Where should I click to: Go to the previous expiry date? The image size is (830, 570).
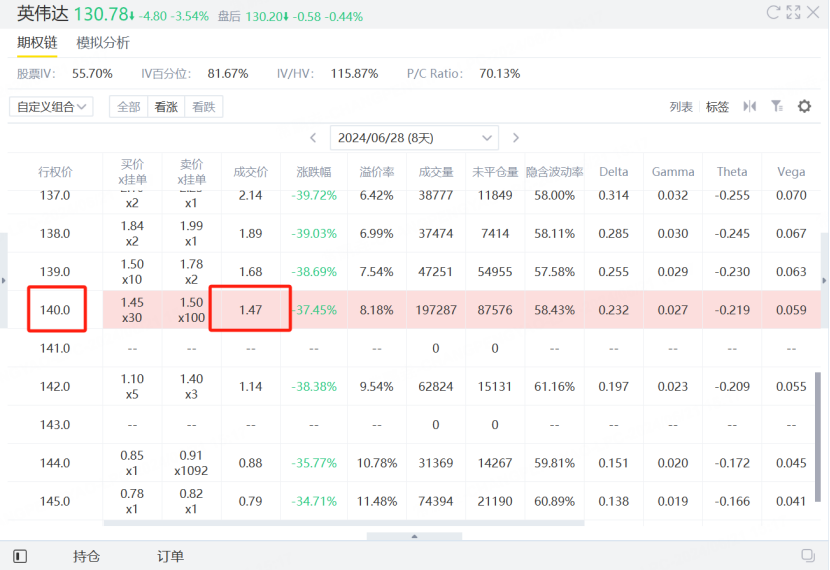pos(313,138)
